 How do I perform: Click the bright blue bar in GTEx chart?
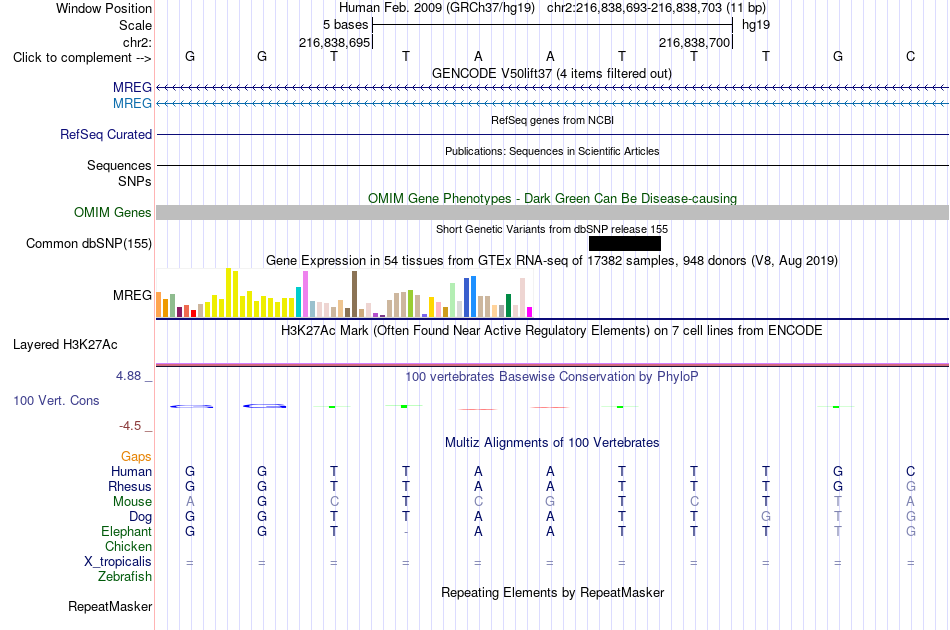pyautogui.click(x=473, y=296)
